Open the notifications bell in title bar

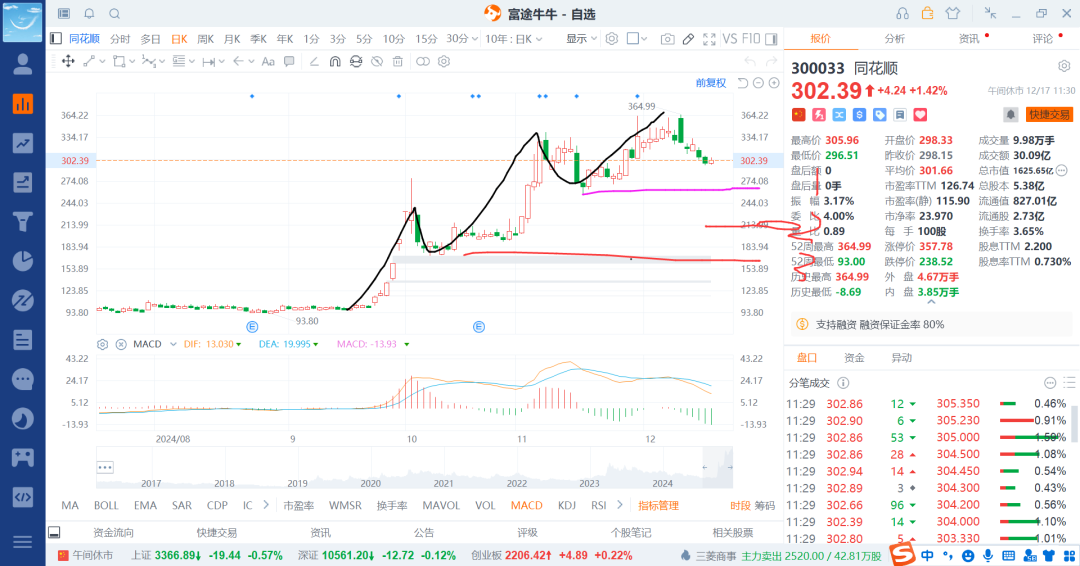tap(90, 14)
